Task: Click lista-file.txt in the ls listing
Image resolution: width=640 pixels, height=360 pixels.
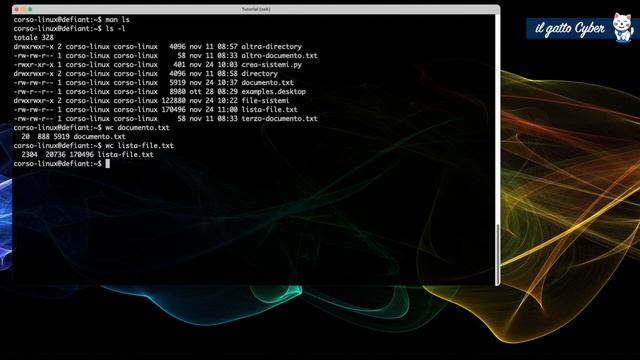Action: pos(269,109)
